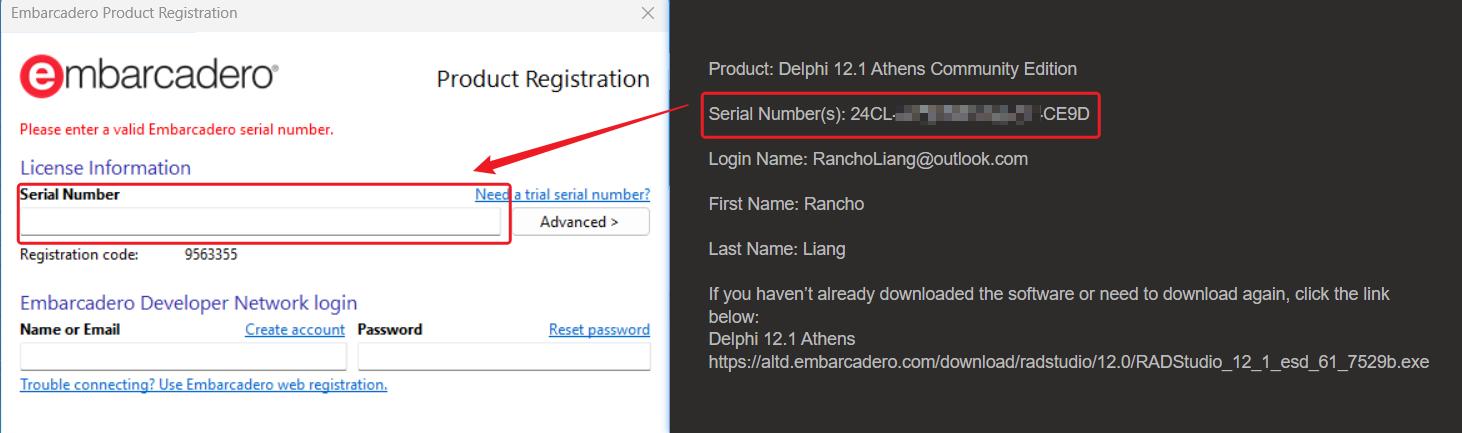
Task: Click the RanchoLiang@outlook.com login name
Action: coord(920,159)
